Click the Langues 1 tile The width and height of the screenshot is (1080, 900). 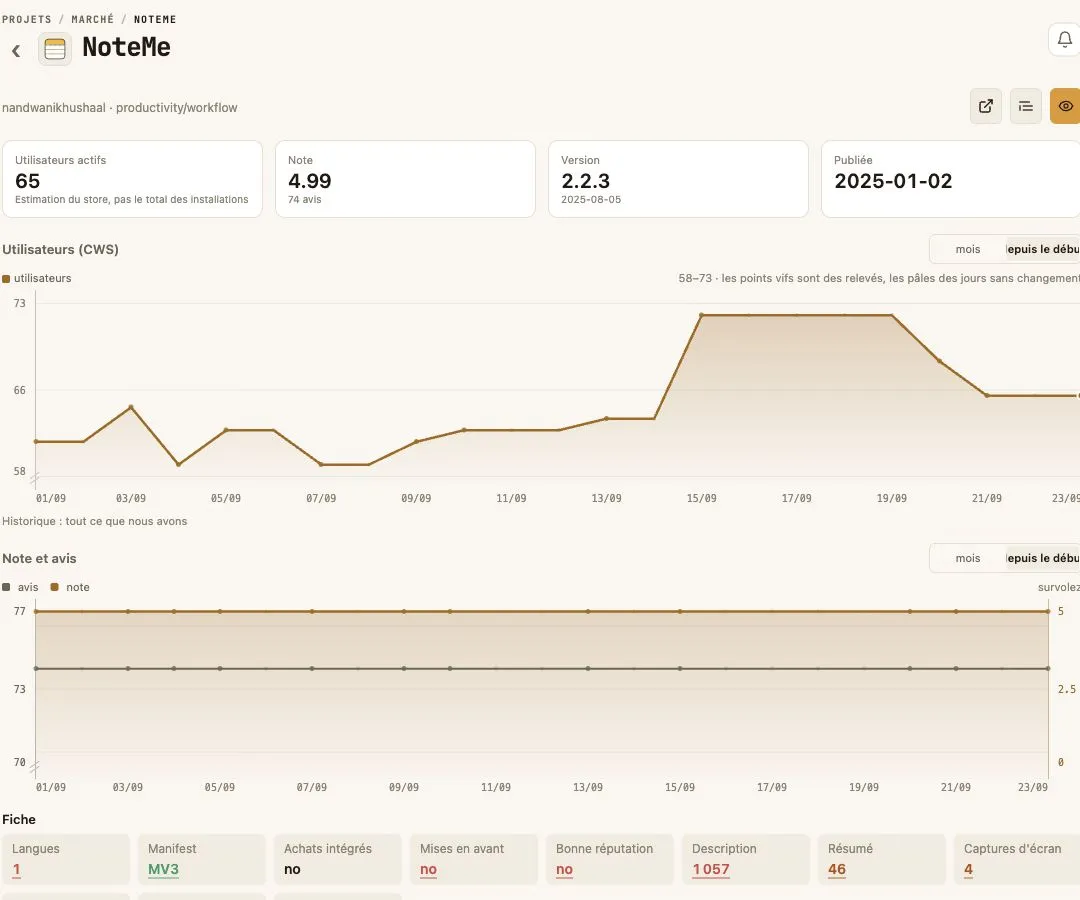(x=66, y=859)
